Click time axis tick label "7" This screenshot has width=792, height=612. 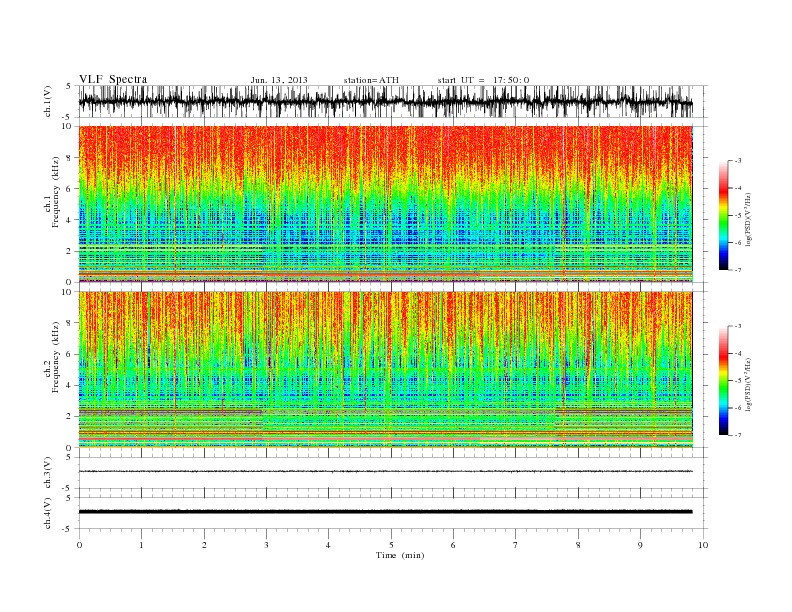pyautogui.click(x=516, y=545)
